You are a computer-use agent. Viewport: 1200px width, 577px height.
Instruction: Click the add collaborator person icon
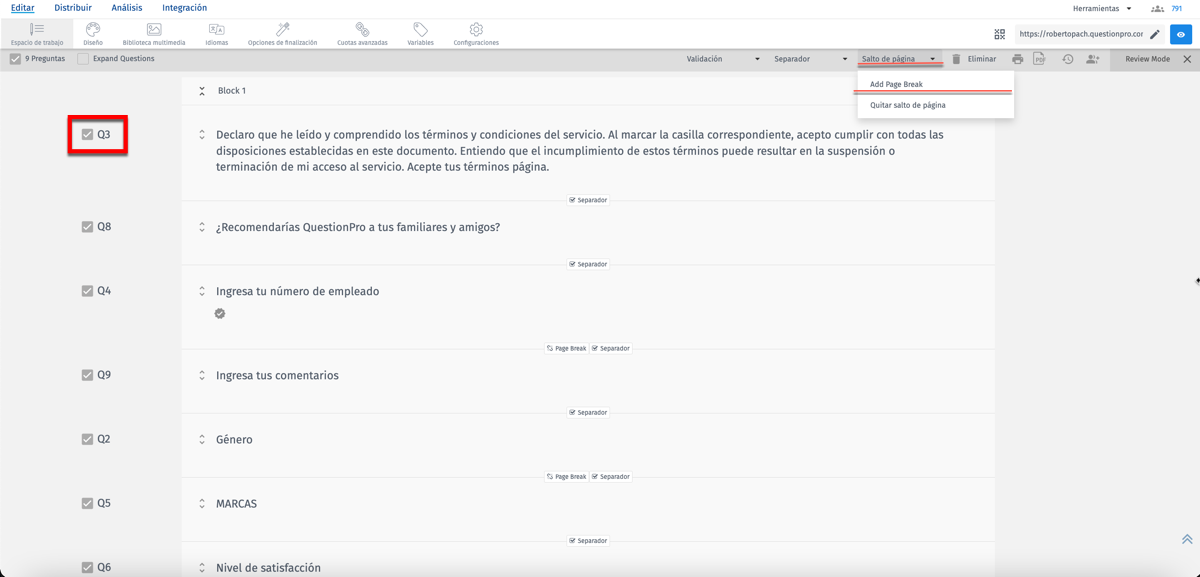(1092, 59)
